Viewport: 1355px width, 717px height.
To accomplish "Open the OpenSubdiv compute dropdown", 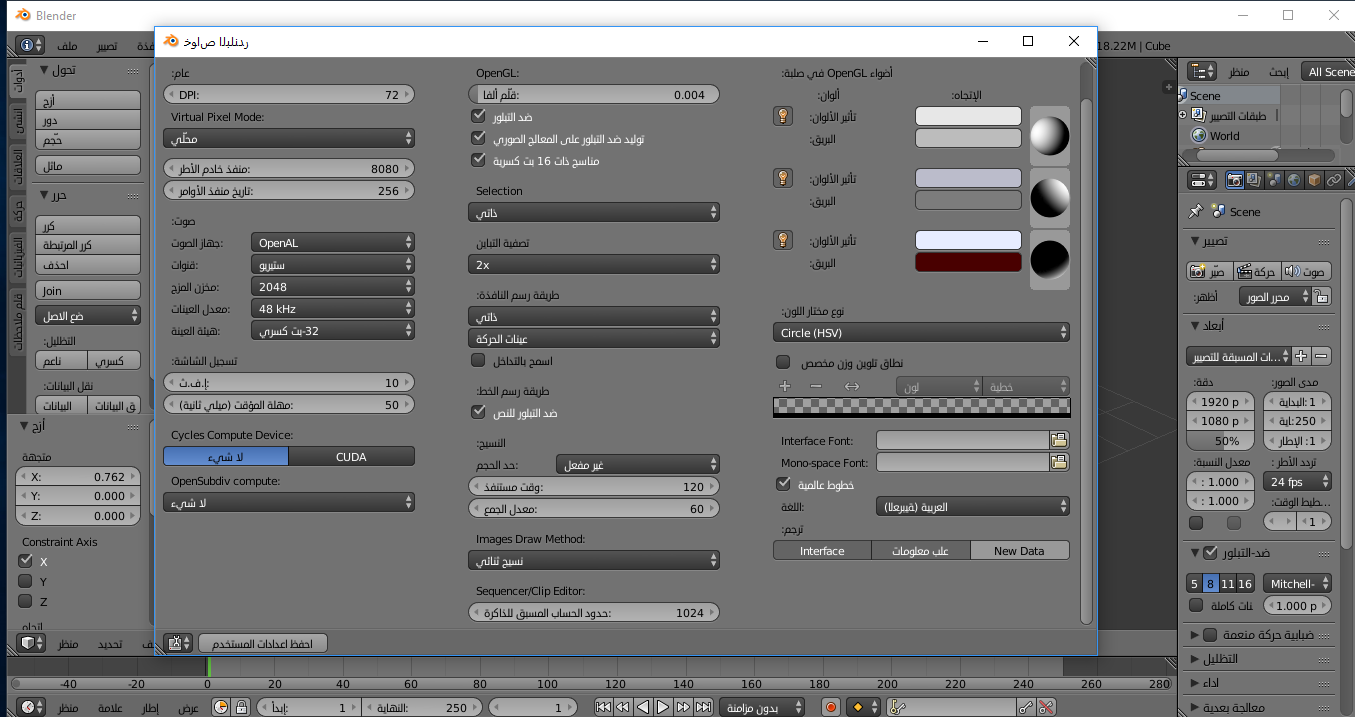I will tap(289, 502).
